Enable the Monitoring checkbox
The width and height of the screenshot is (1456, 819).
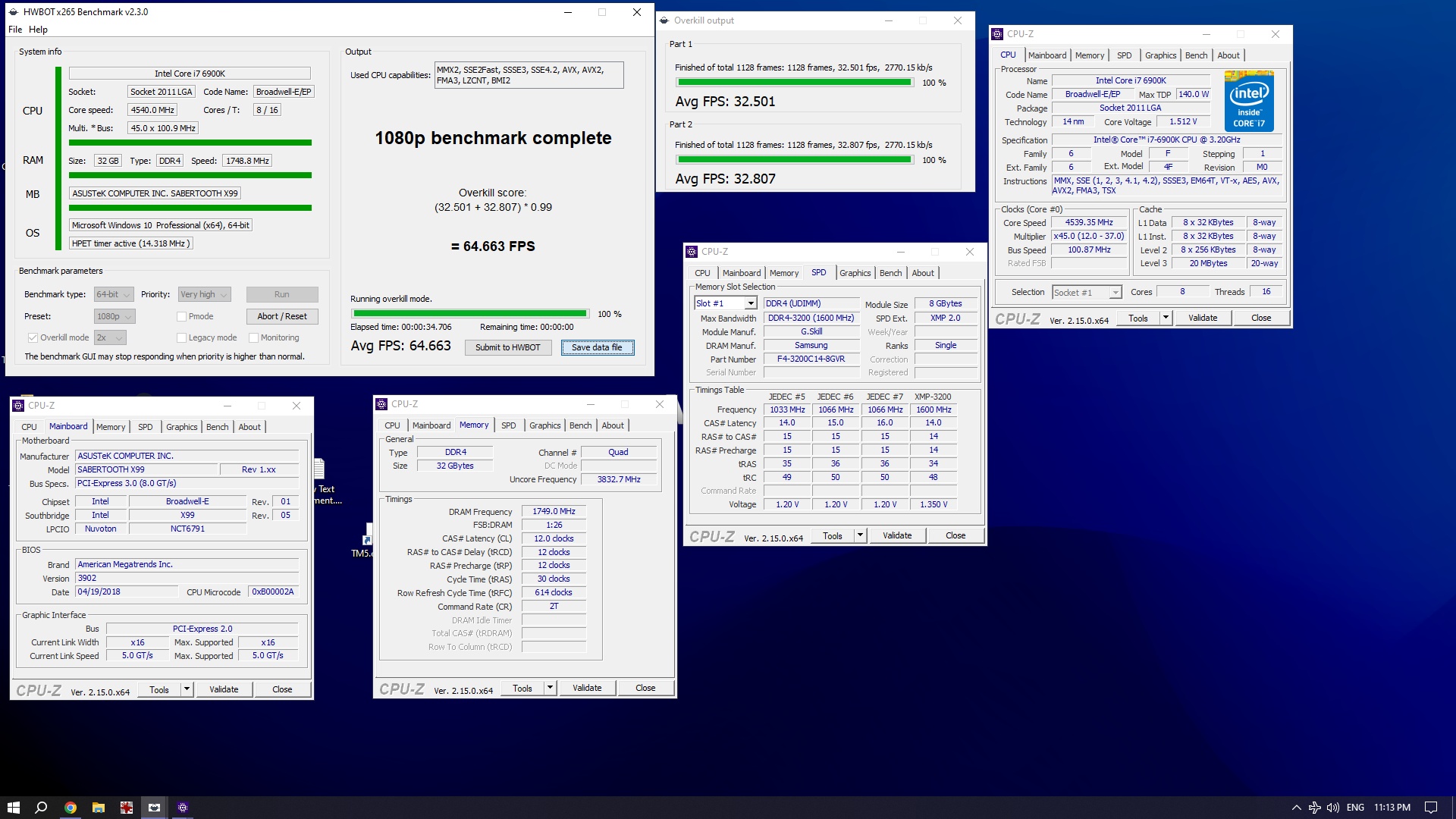point(254,337)
